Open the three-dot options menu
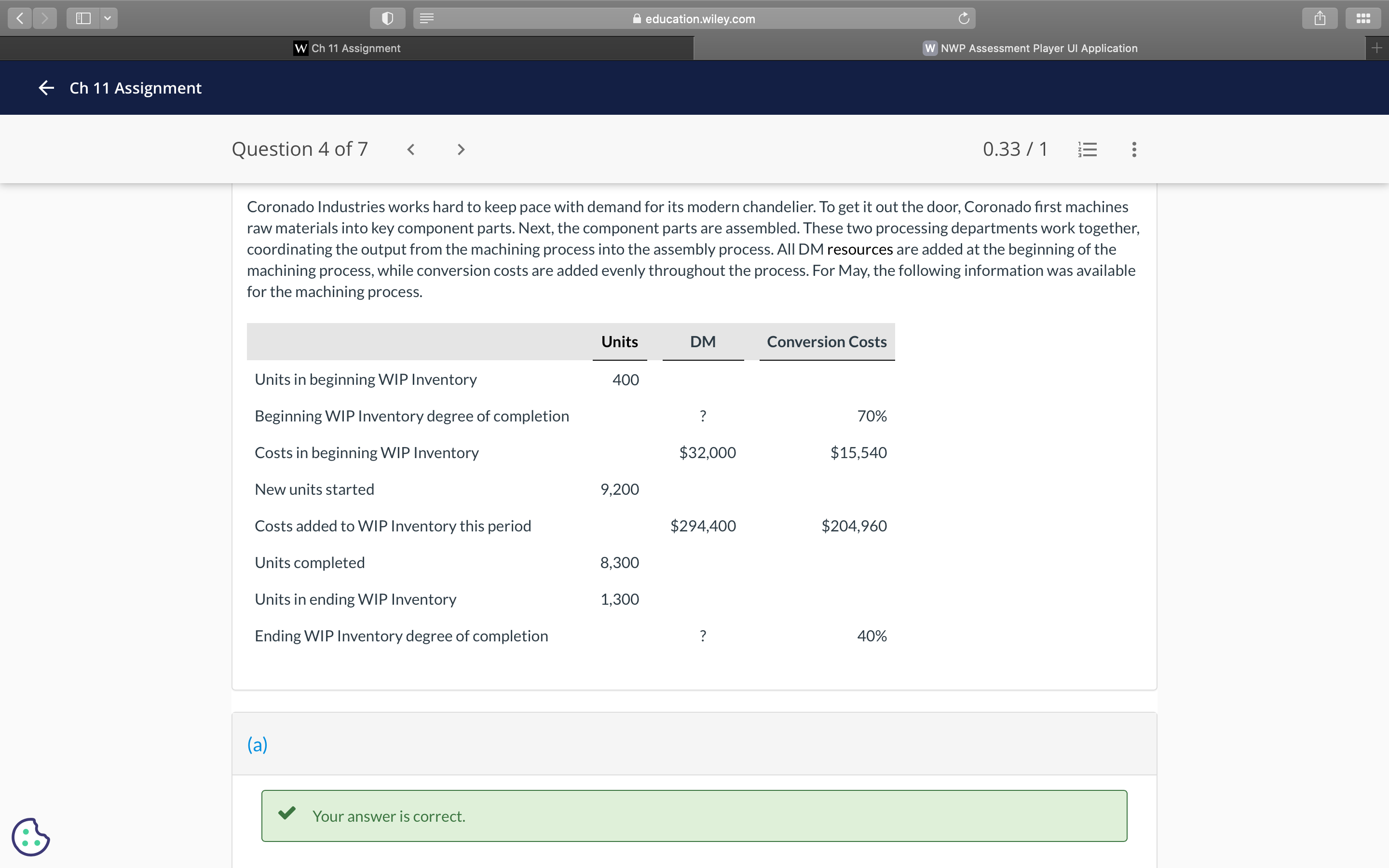This screenshot has width=1389, height=868. 1133,149
